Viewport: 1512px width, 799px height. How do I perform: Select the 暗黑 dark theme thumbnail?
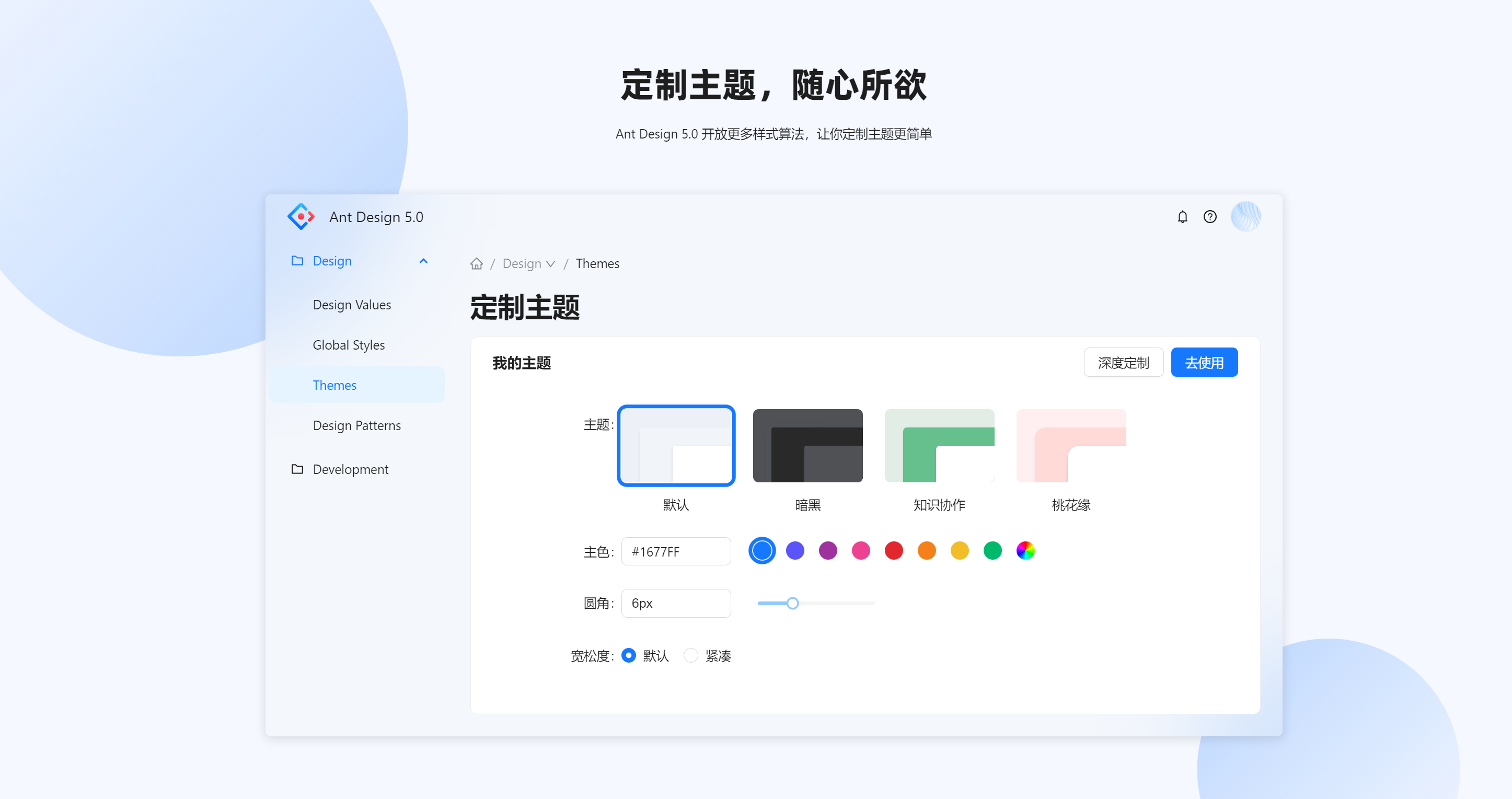pos(807,446)
